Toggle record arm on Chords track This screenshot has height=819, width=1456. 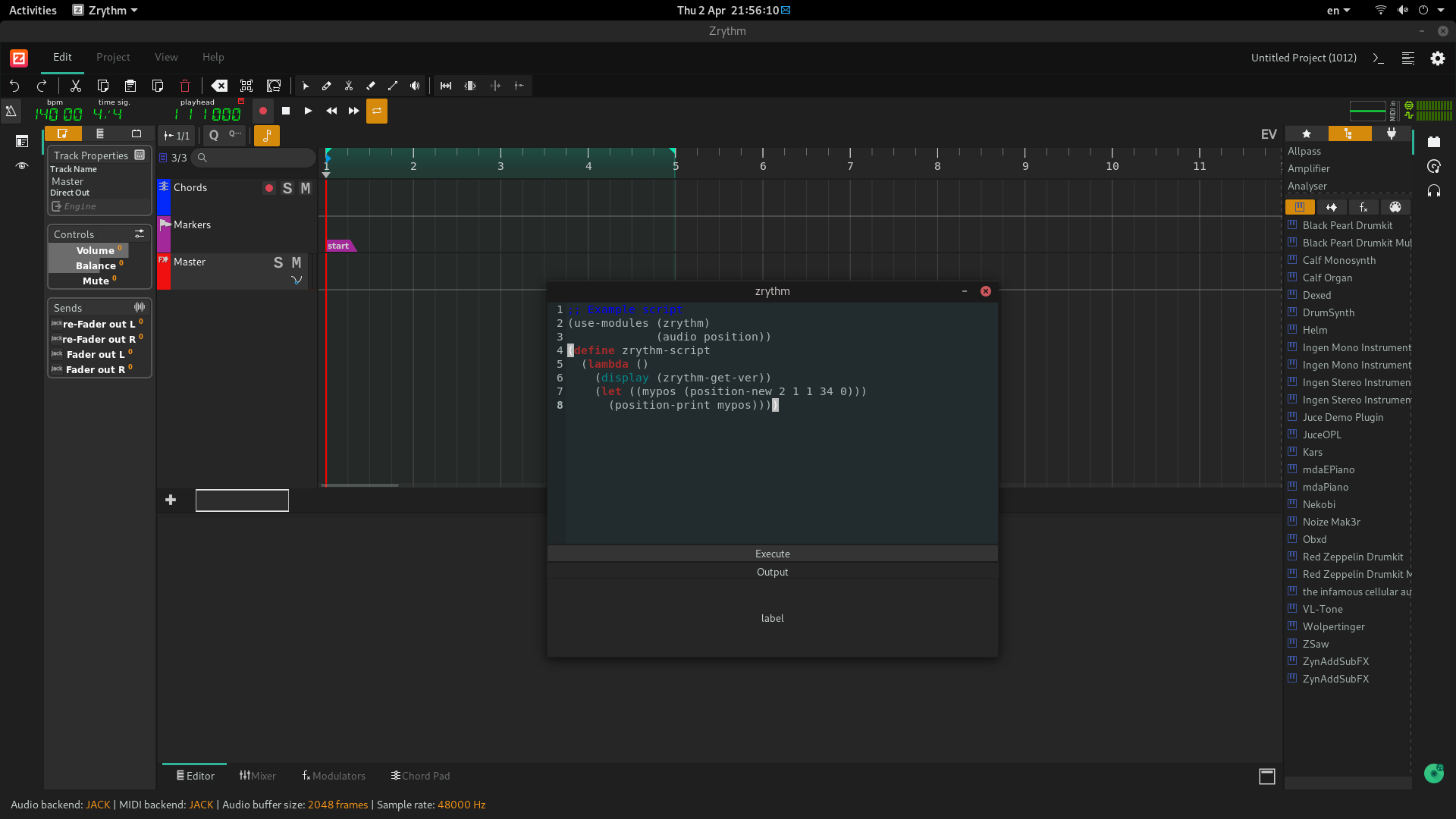[269, 188]
